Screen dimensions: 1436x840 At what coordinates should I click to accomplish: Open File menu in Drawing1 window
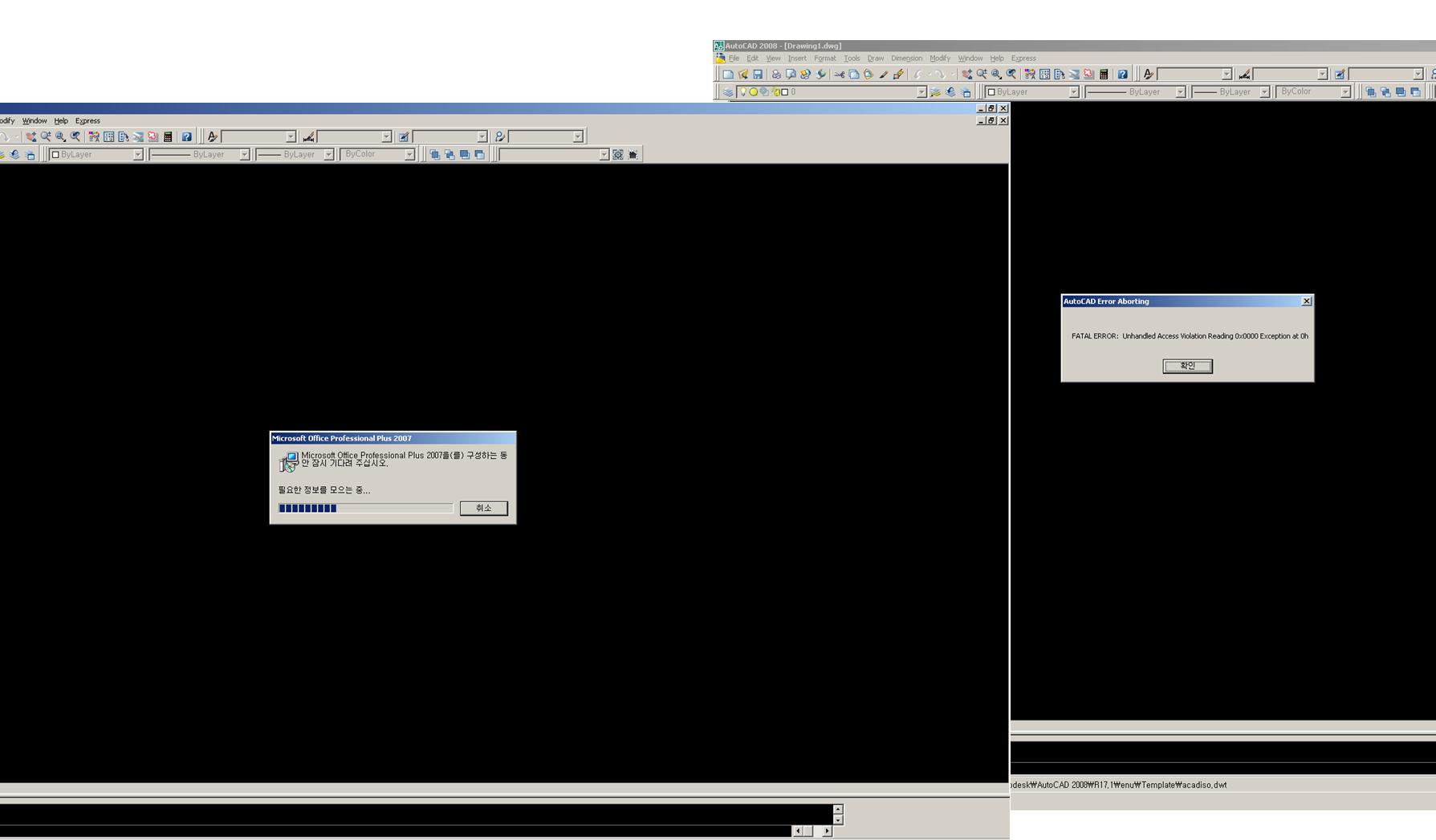[734, 59]
